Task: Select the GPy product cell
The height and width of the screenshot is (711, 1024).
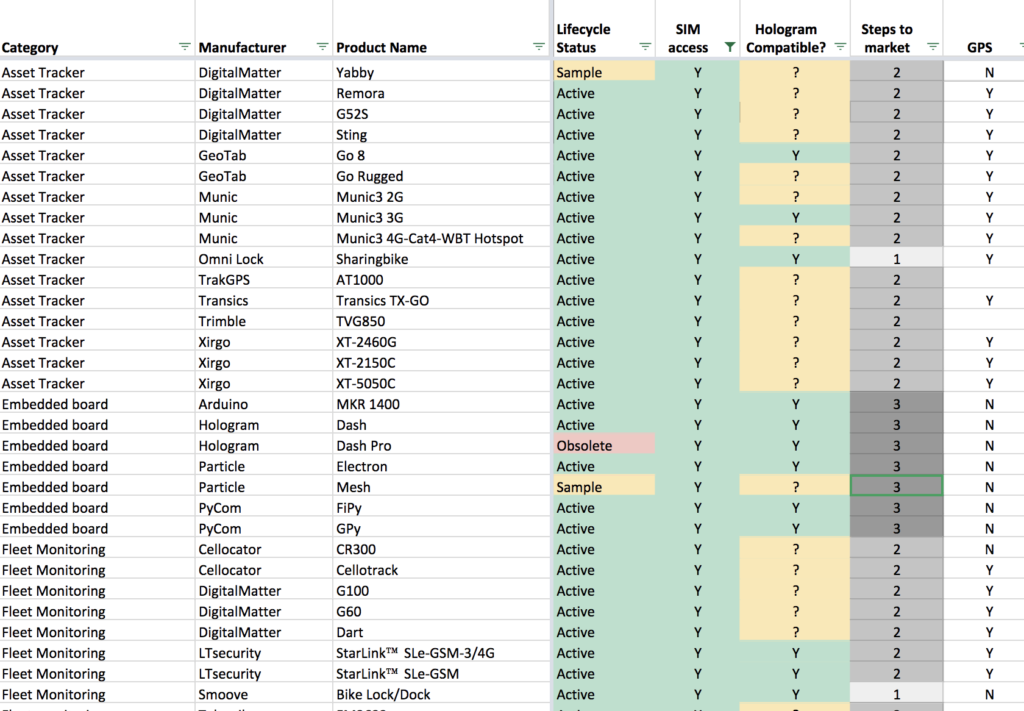Action: (441, 528)
